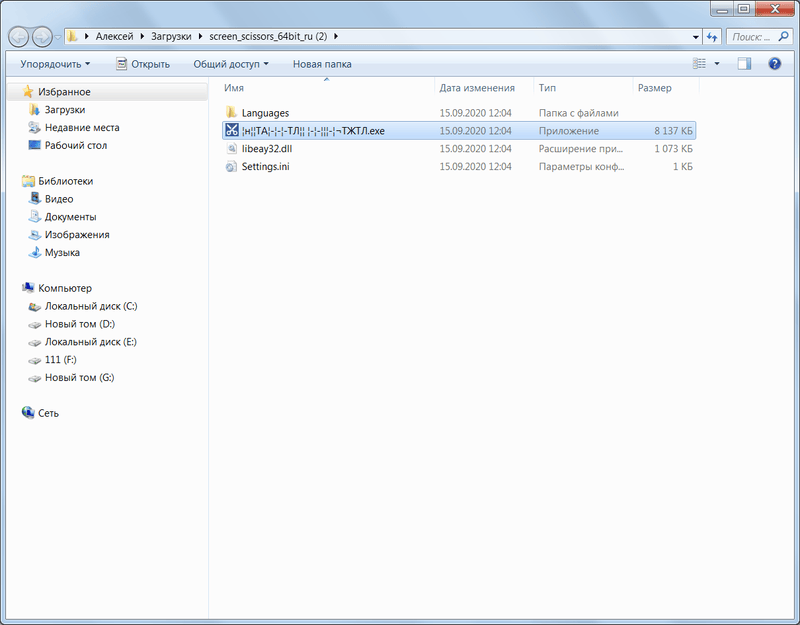Select the Settings.ini file name
800x625 pixels.
point(265,166)
